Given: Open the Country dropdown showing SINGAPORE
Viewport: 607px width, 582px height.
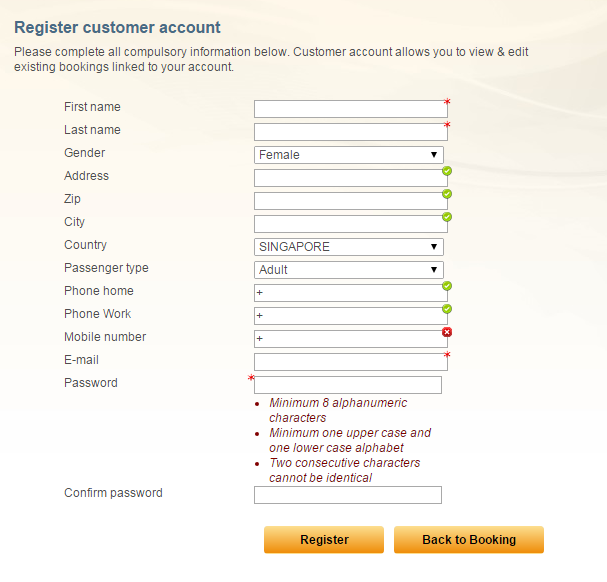Looking at the screenshot, I should (349, 247).
